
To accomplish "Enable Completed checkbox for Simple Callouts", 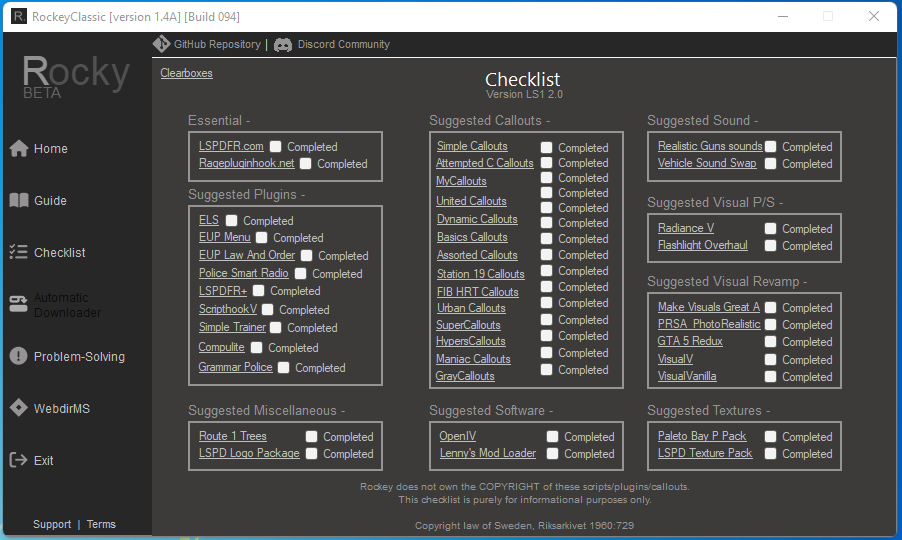I will (x=547, y=147).
